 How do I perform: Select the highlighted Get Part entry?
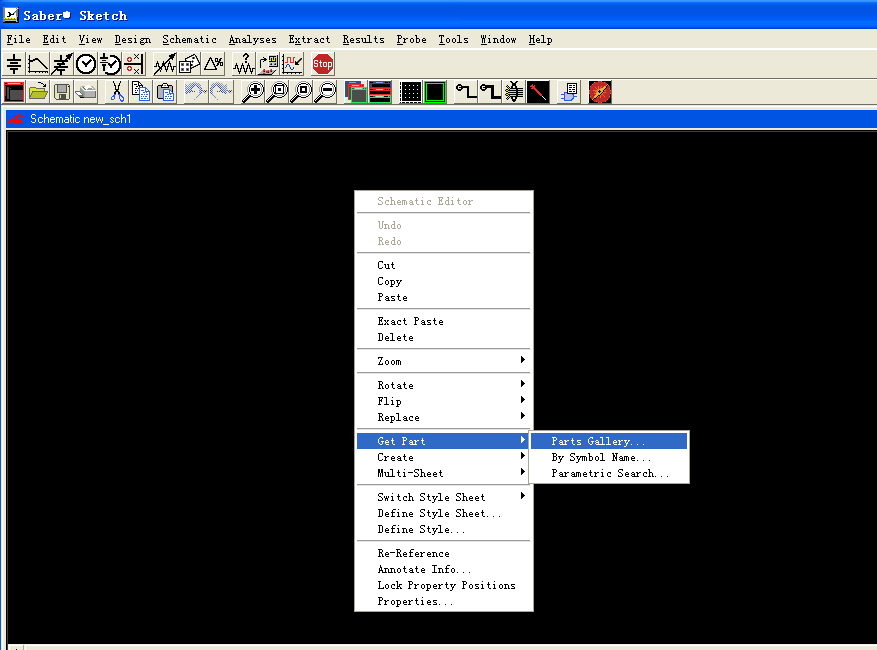[x=444, y=441]
